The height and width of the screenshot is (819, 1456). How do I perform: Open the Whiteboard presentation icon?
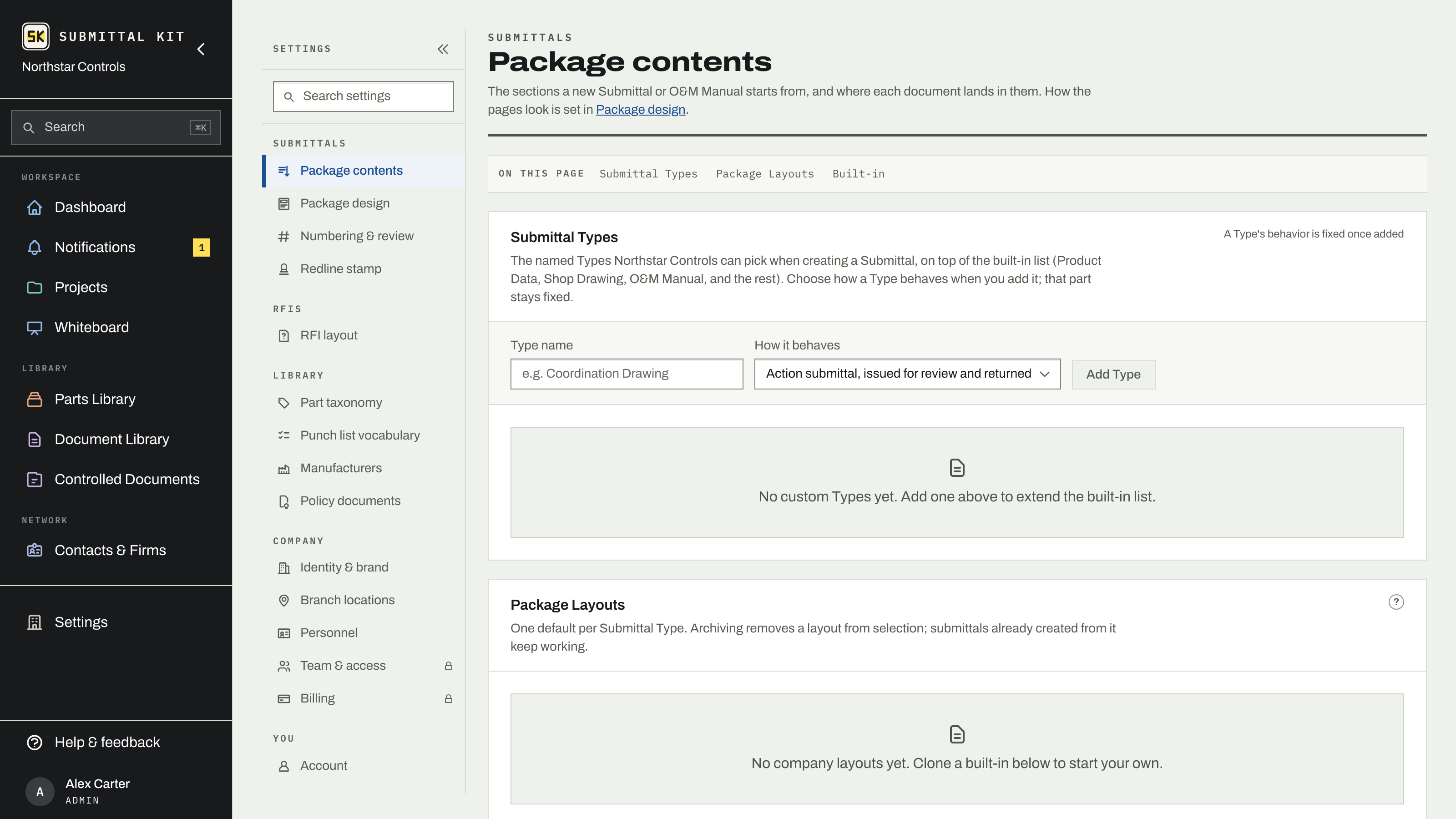(35, 328)
